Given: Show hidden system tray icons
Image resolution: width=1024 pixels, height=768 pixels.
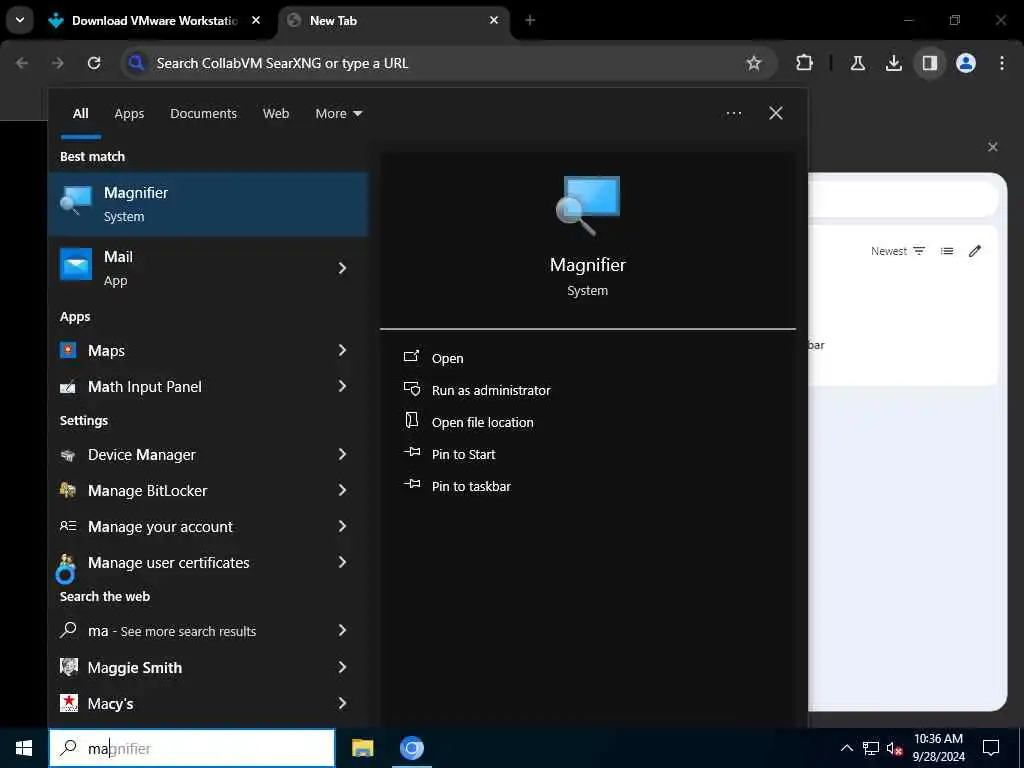Looking at the screenshot, I should (x=846, y=748).
